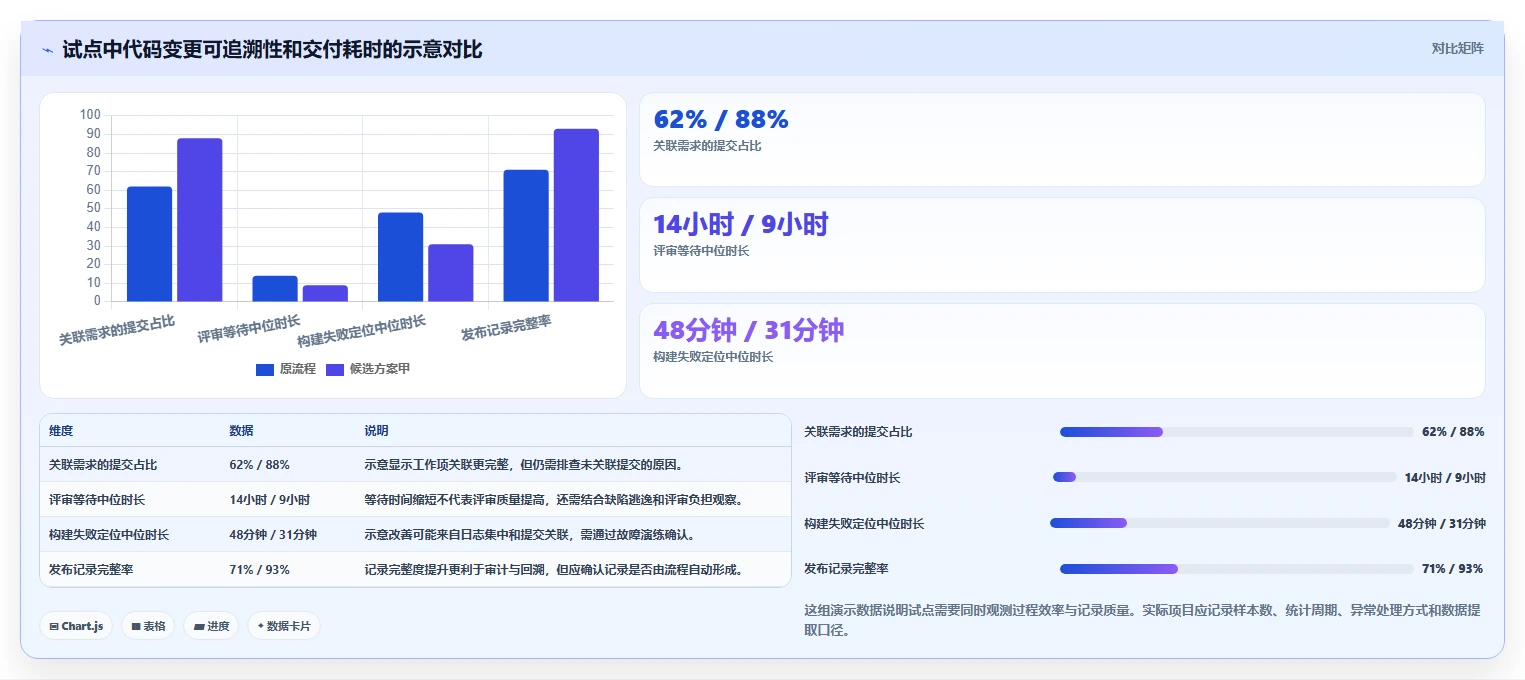Select the 数据卡片 chip

click(284, 626)
